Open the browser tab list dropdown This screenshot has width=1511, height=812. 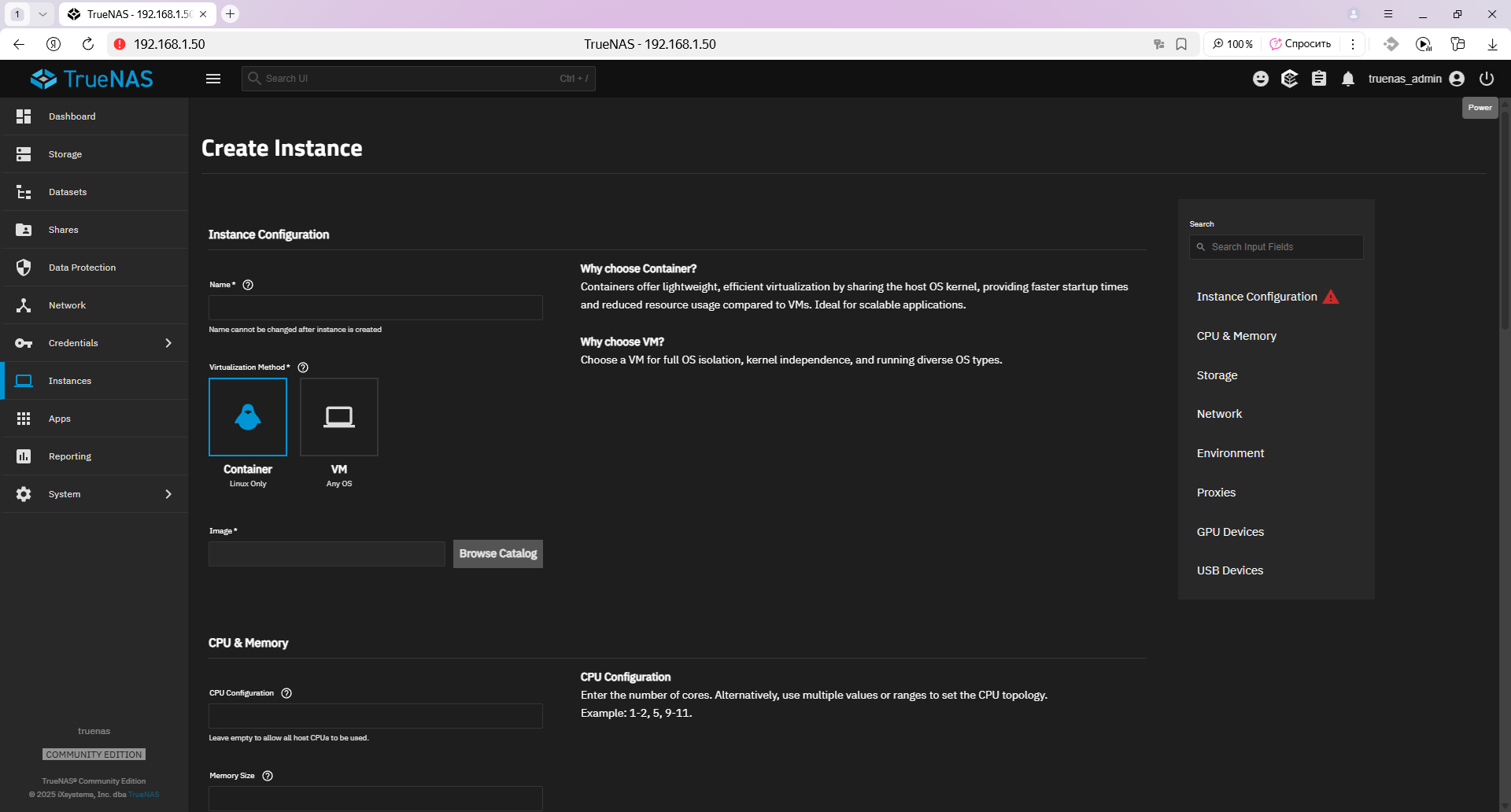(43, 14)
